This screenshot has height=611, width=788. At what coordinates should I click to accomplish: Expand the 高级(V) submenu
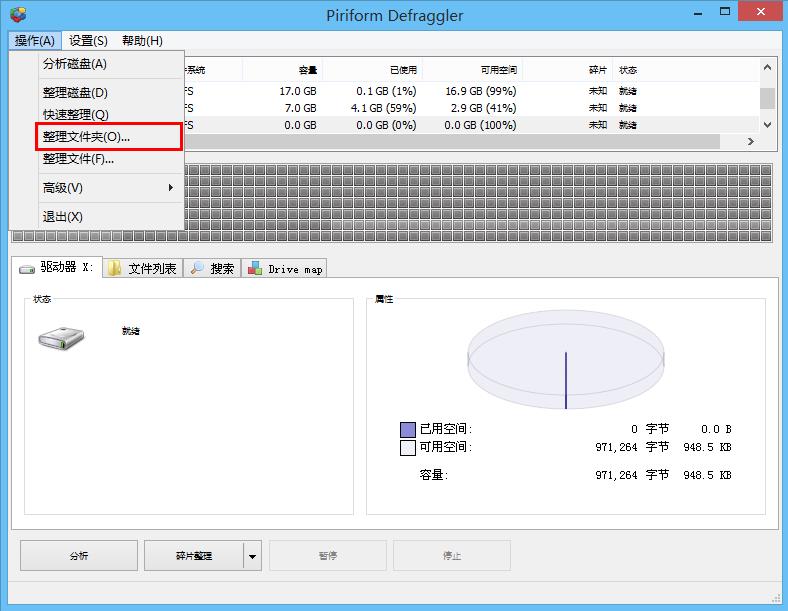(x=110, y=188)
